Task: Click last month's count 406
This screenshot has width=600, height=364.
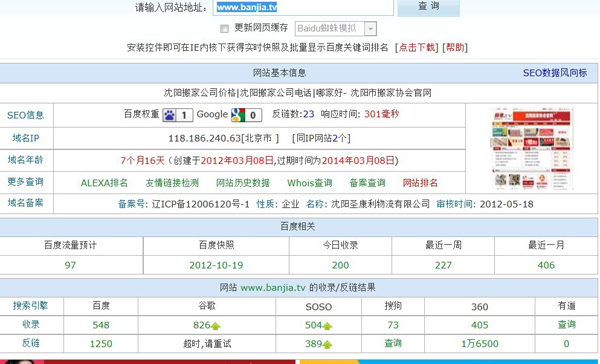Action: tap(546, 265)
